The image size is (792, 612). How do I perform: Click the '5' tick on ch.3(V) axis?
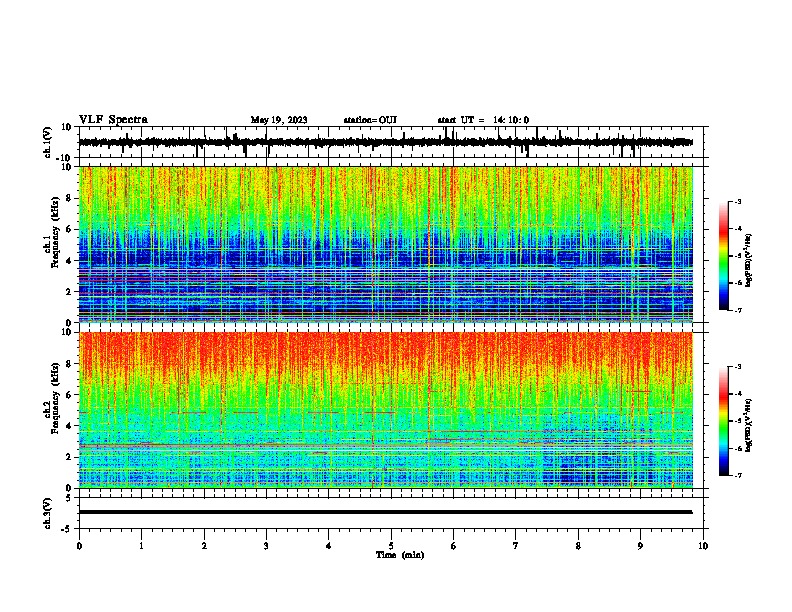tap(69, 497)
